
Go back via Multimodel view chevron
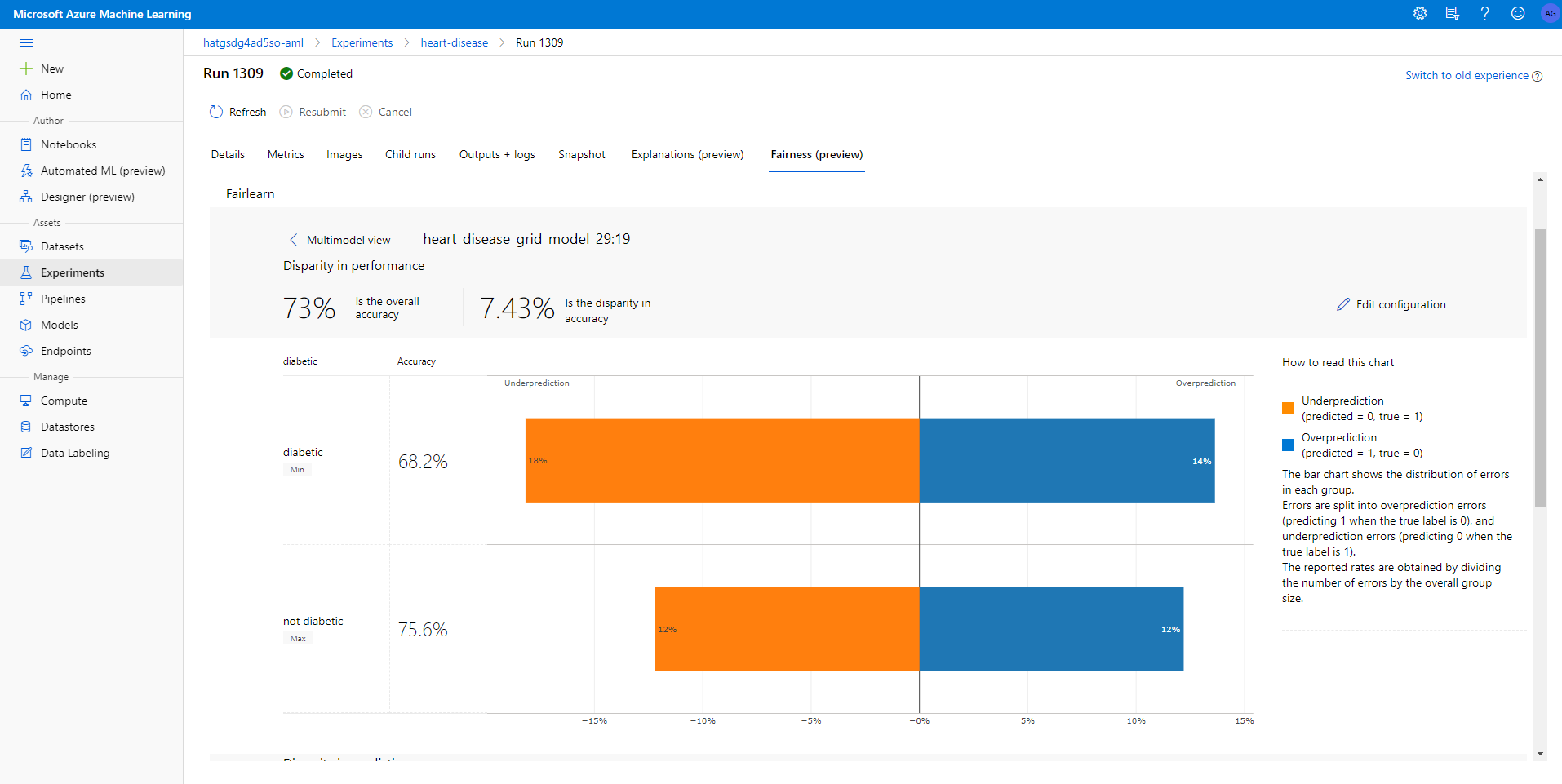(293, 240)
